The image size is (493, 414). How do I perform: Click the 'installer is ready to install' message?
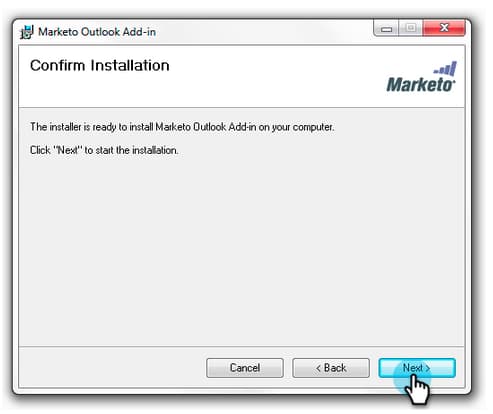coord(182,127)
